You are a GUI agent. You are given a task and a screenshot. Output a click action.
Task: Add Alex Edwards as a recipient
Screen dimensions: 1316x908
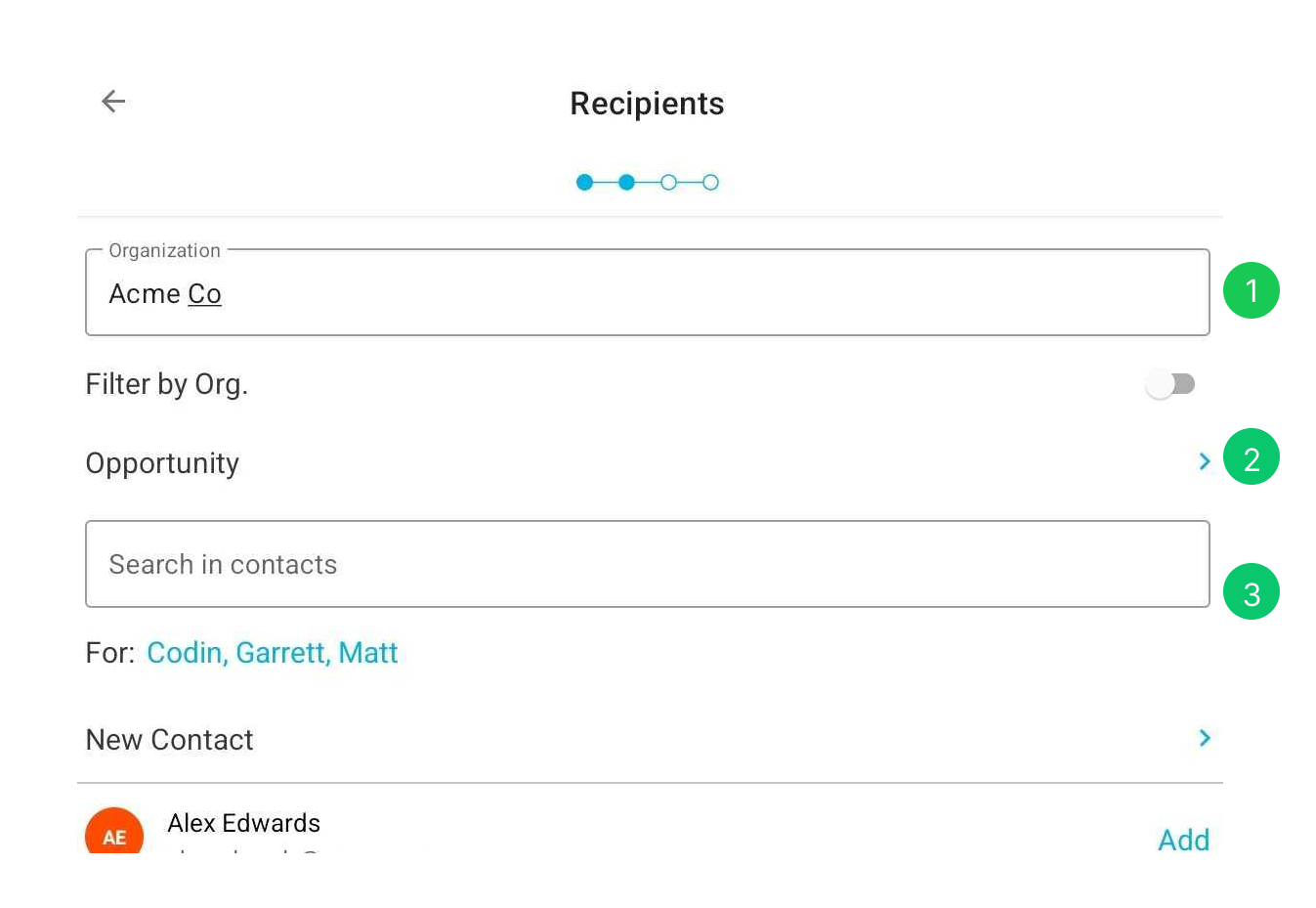tap(1183, 840)
